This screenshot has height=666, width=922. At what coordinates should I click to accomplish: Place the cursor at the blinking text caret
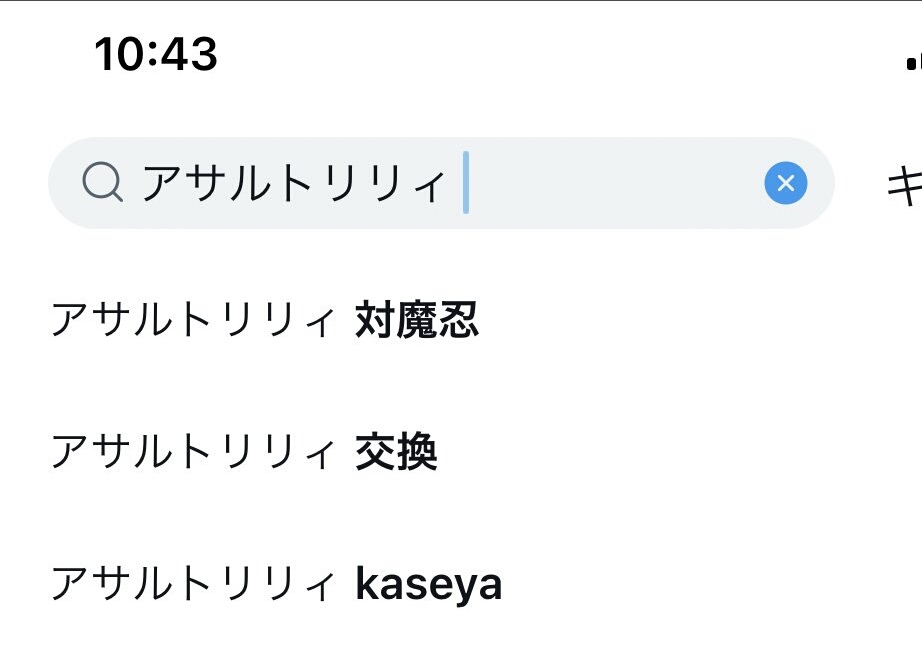pyautogui.click(x=466, y=183)
